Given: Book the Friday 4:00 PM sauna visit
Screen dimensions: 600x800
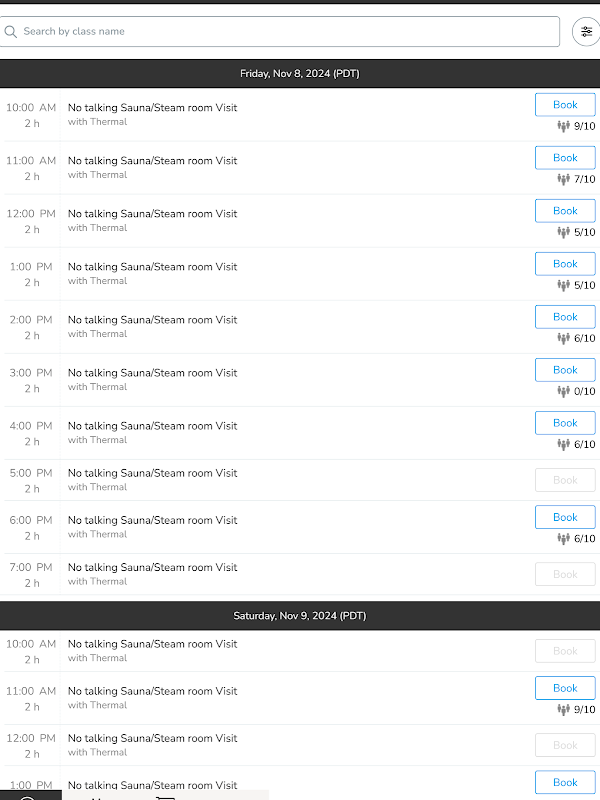Looking at the screenshot, I should 565,423.
